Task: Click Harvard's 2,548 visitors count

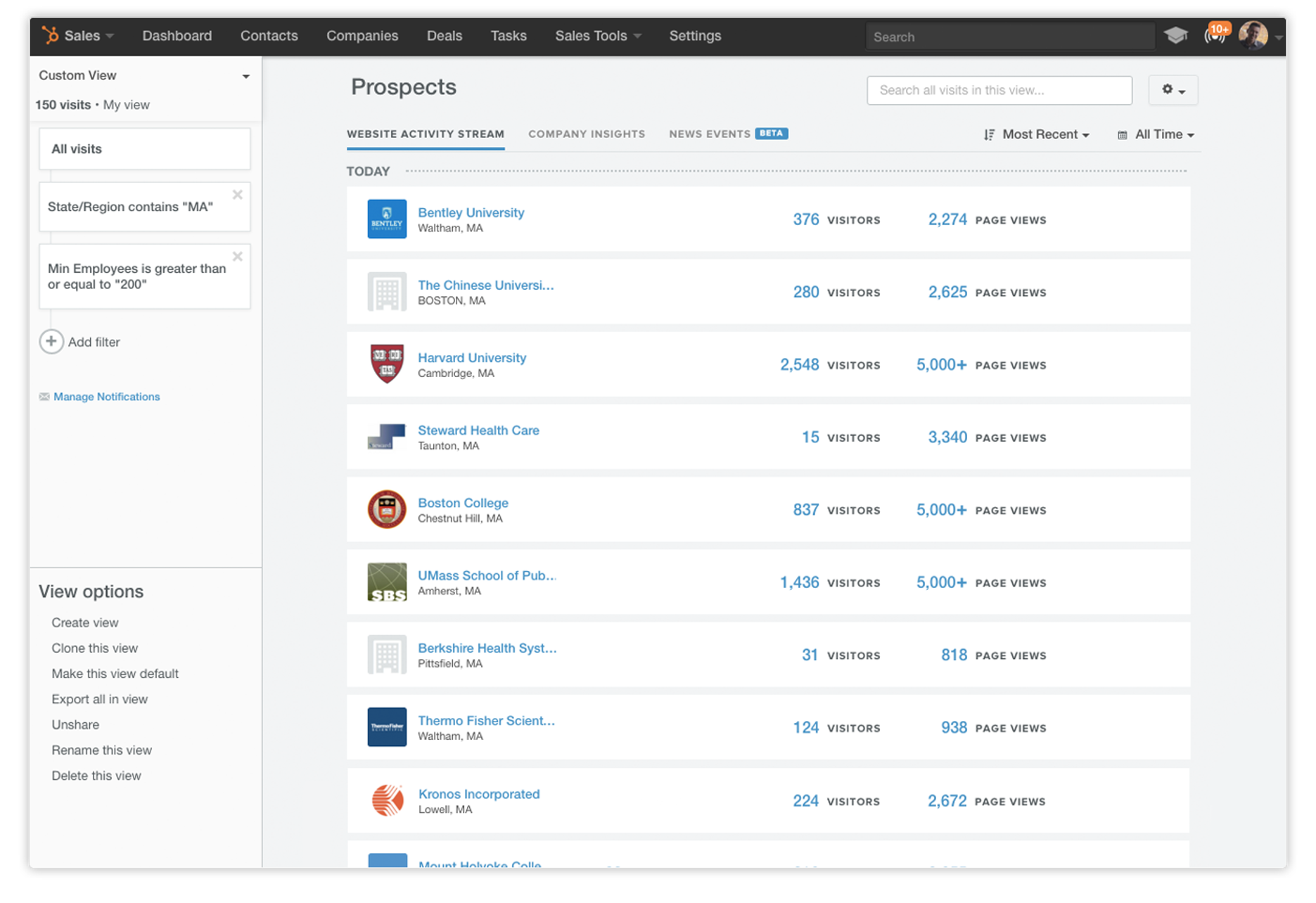Action: click(799, 364)
